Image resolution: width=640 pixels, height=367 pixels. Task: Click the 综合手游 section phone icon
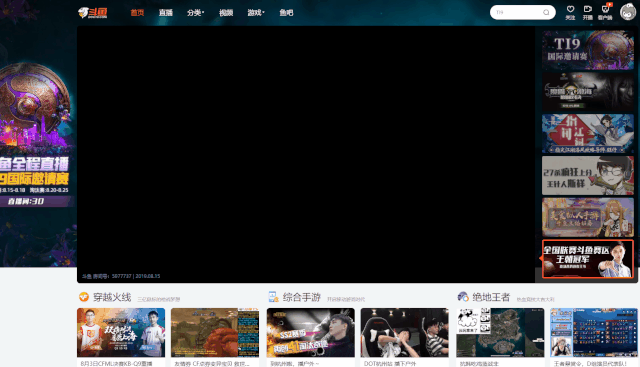pyautogui.click(x=273, y=297)
